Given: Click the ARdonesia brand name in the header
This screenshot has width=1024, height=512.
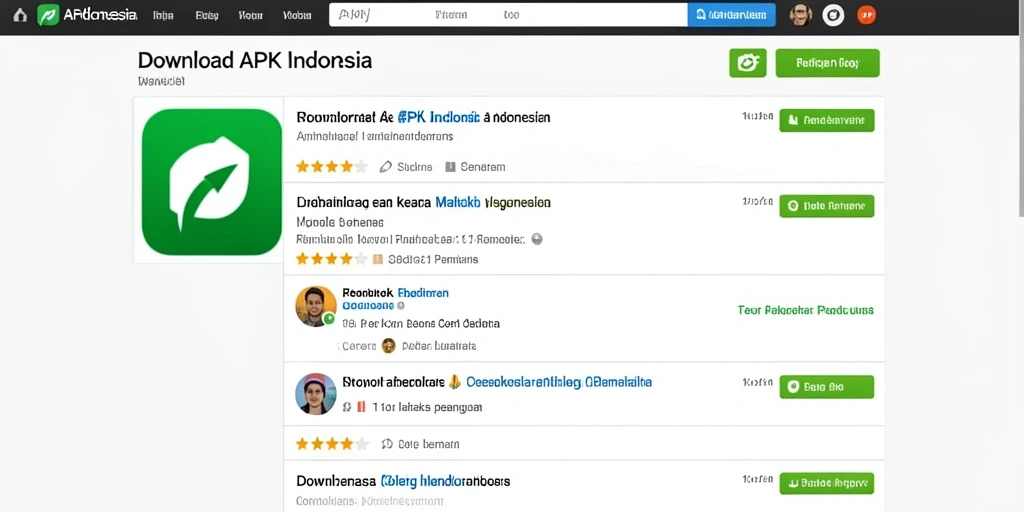Looking at the screenshot, I should click(x=99, y=15).
